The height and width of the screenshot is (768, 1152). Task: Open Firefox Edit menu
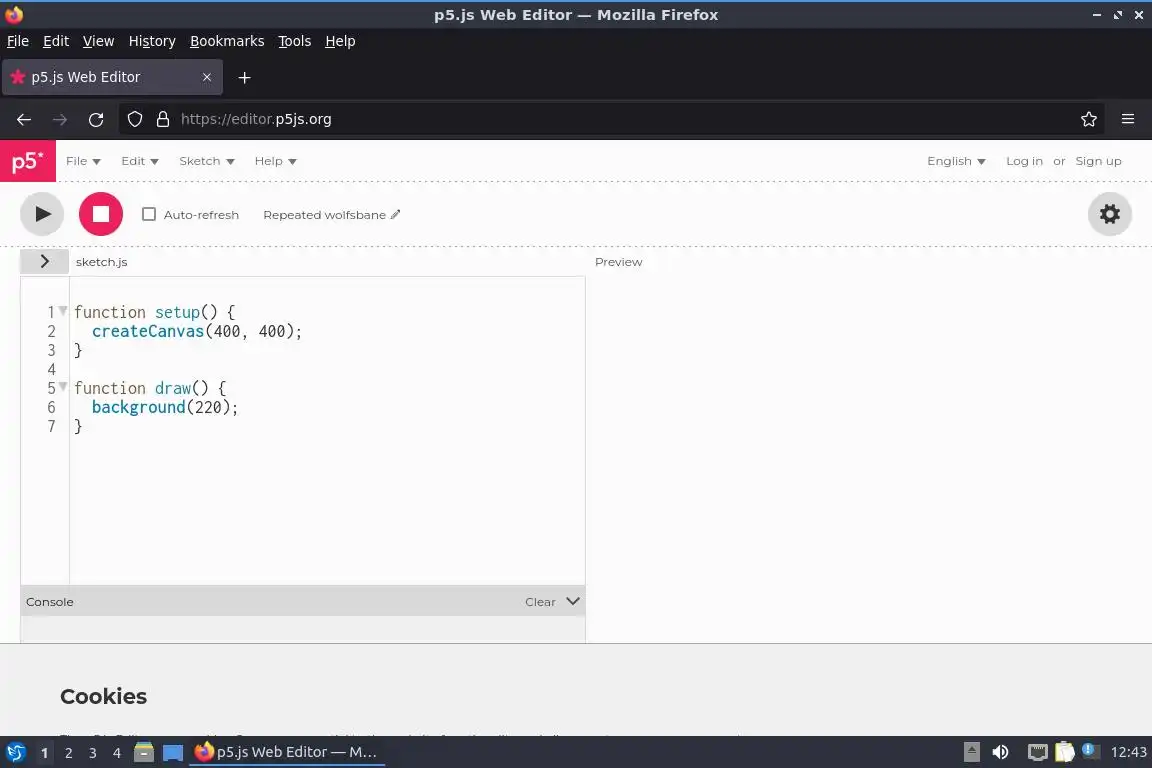[56, 41]
